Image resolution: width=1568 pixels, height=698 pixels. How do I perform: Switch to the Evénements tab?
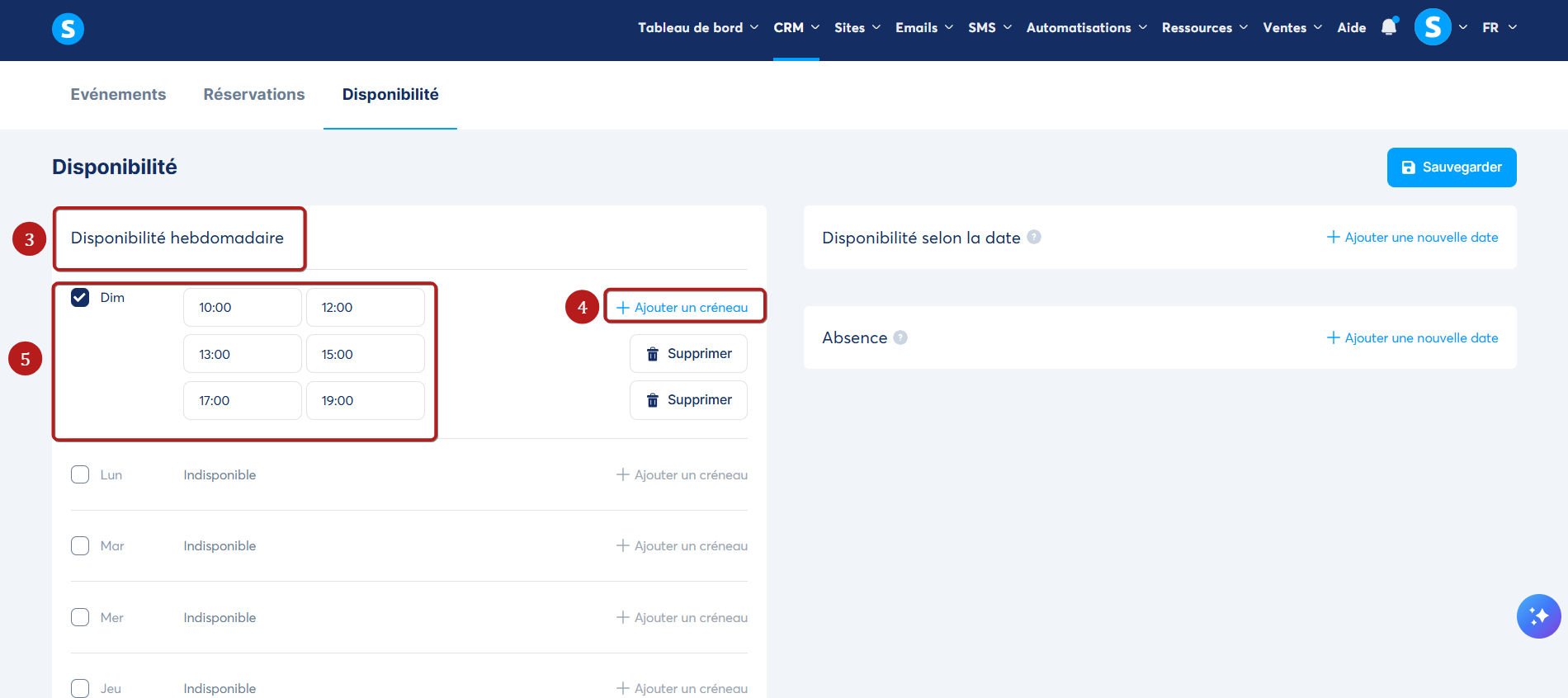tap(118, 94)
